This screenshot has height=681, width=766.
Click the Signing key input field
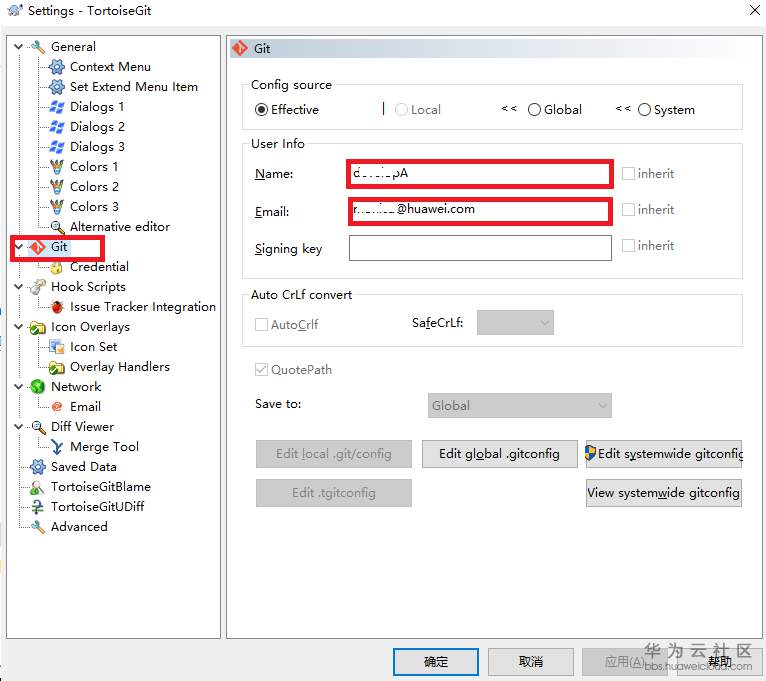480,248
